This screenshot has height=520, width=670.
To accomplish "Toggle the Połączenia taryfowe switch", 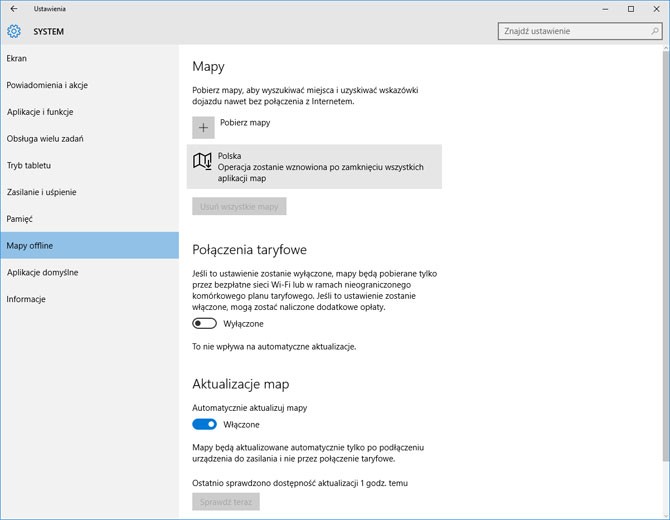I will [204, 323].
